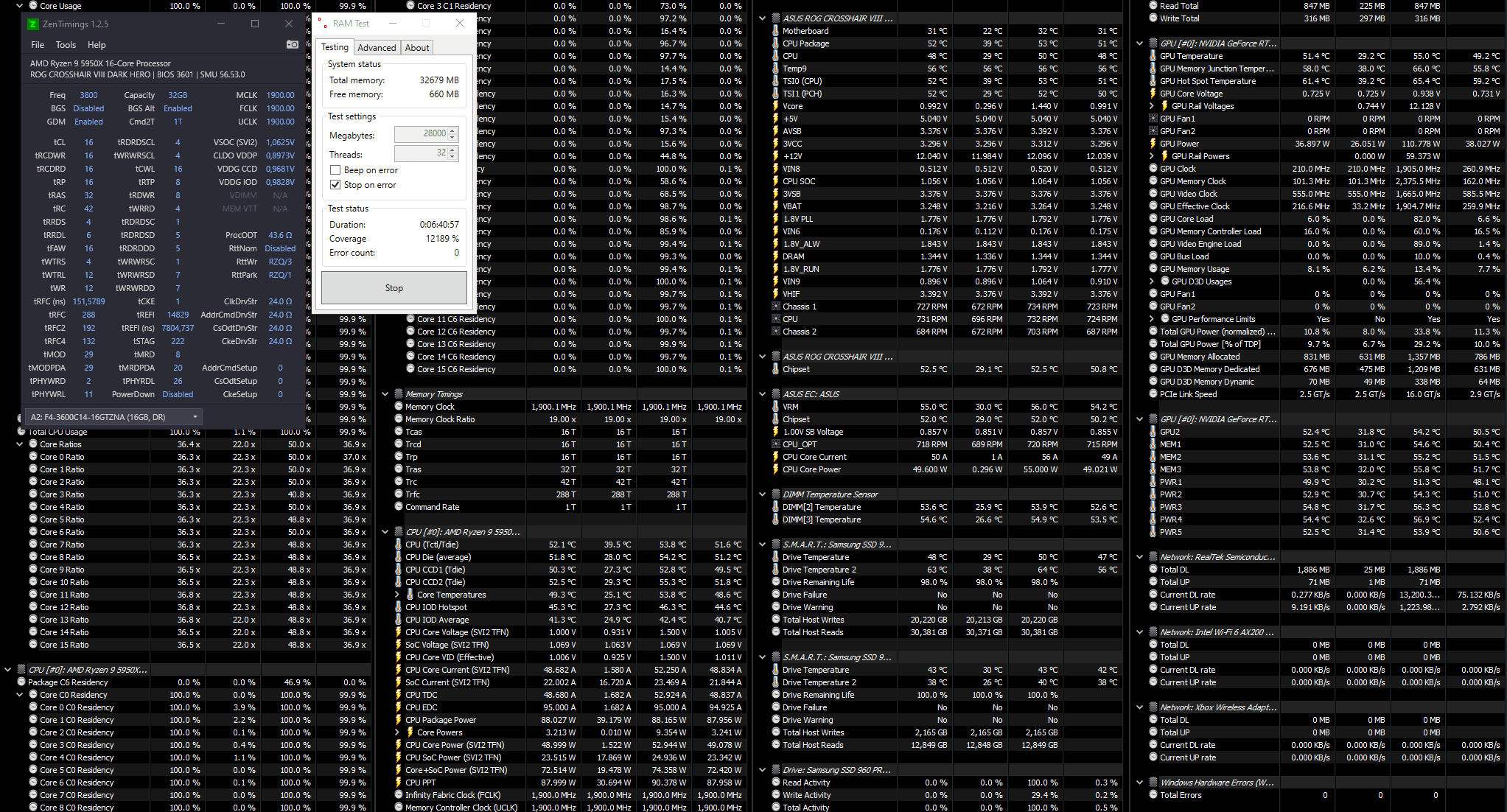This screenshot has height=812, width=1507.
Task: Click the RAM Test red app icon
Action: [323, 24]
